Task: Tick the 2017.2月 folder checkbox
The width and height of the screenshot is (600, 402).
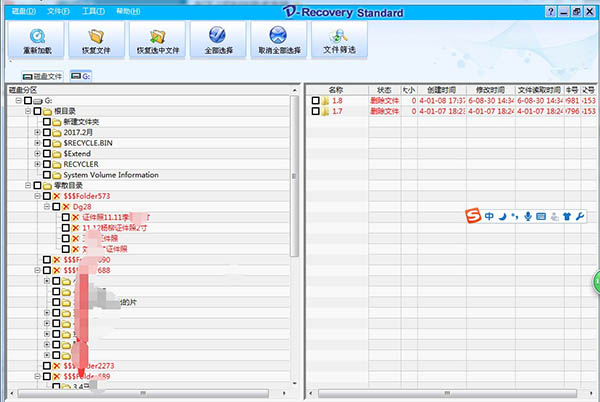Action: click(x=47, y=132)
